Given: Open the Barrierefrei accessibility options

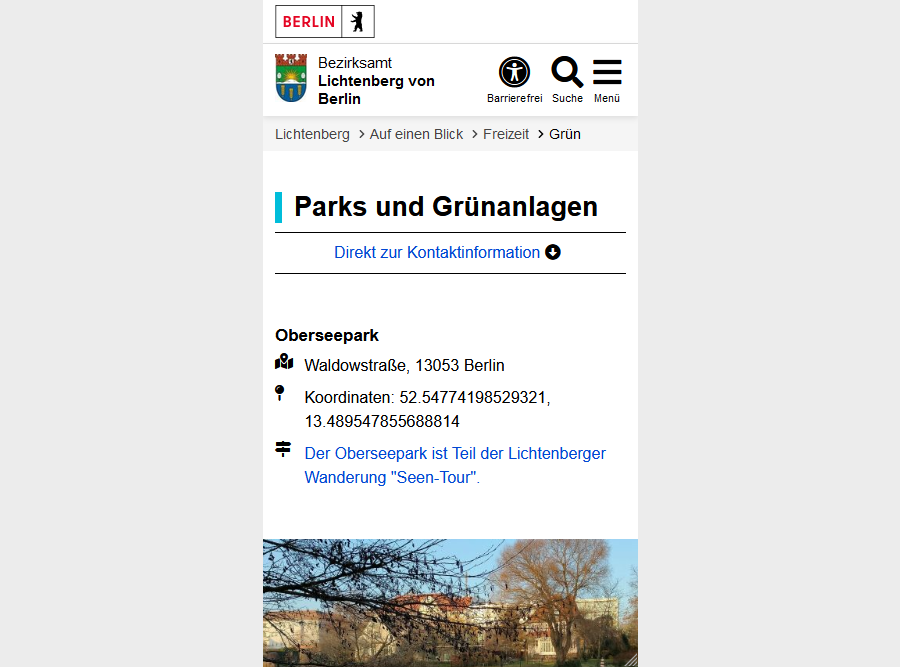Looking at the screenshot, I should [514, 78].
